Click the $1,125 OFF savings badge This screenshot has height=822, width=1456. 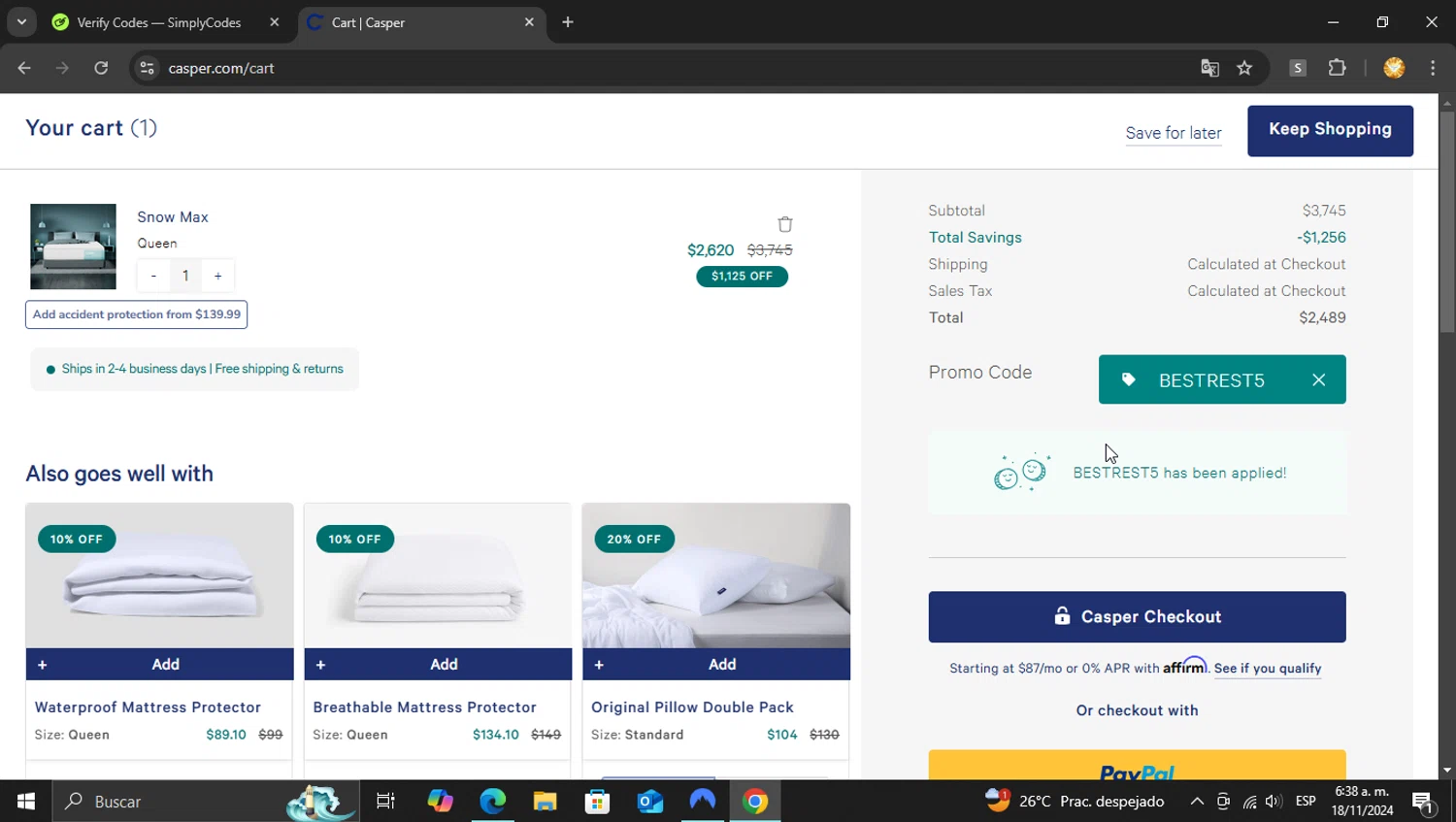742,277
